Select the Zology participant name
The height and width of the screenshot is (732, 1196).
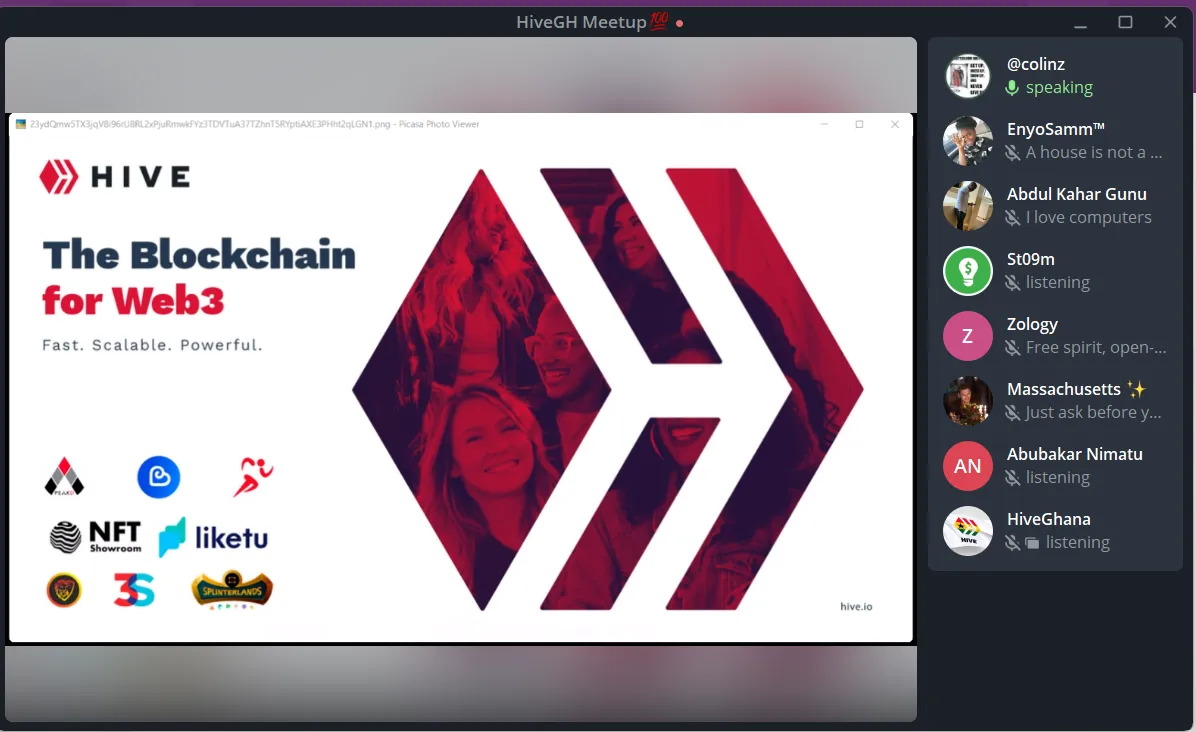[1032, 324]
